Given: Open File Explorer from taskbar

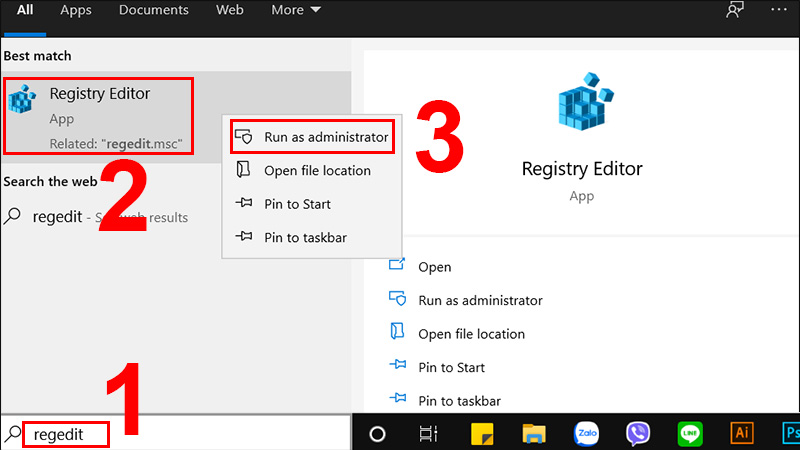Looking at the screenshot, I should click(x=534, y=433).
